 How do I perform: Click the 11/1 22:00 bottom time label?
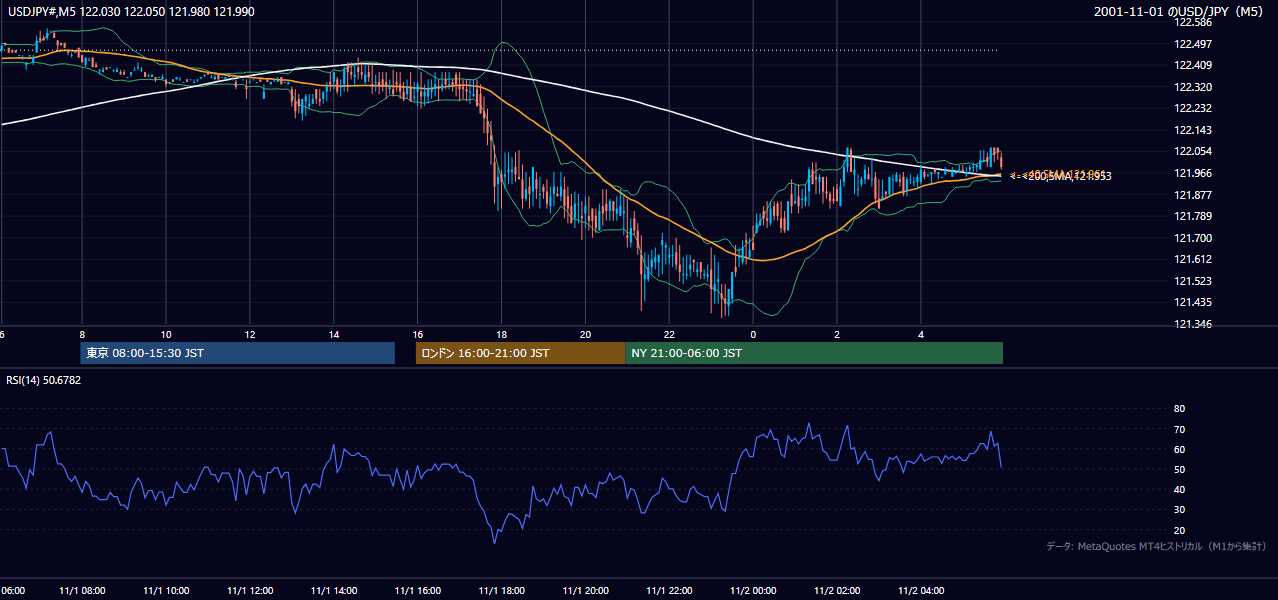point(670,590)
